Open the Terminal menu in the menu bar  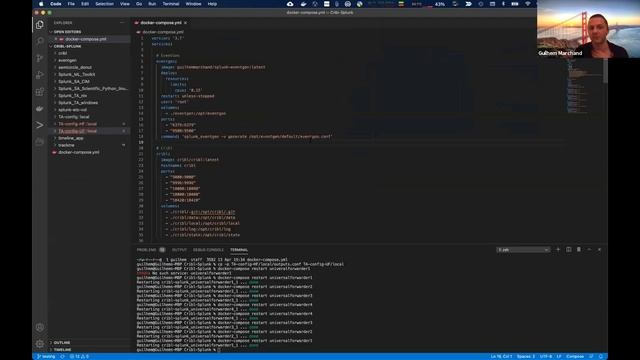click(x=171, y=4)
